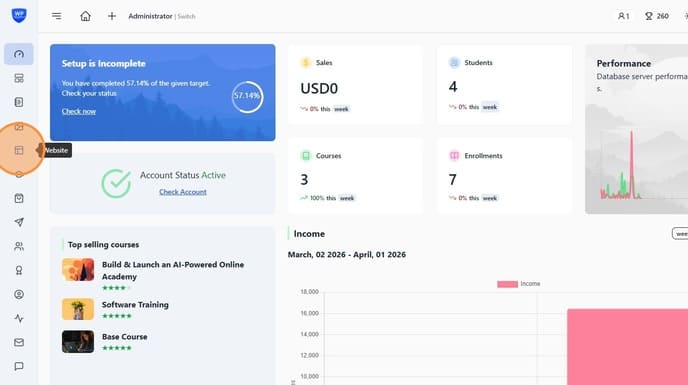This screenshot has height=385, width=688.
Task: Open the dashboard gauge icon in sidebar
Action: (19, 54)
